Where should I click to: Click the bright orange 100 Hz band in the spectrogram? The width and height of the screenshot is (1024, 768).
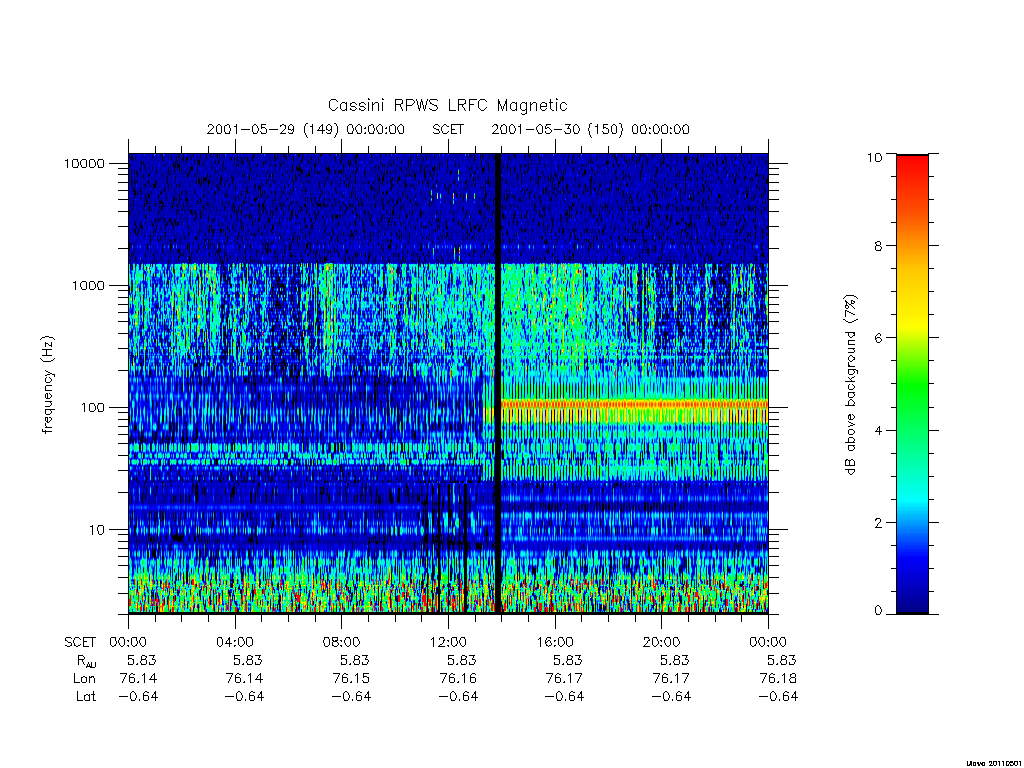click(634, 405)
